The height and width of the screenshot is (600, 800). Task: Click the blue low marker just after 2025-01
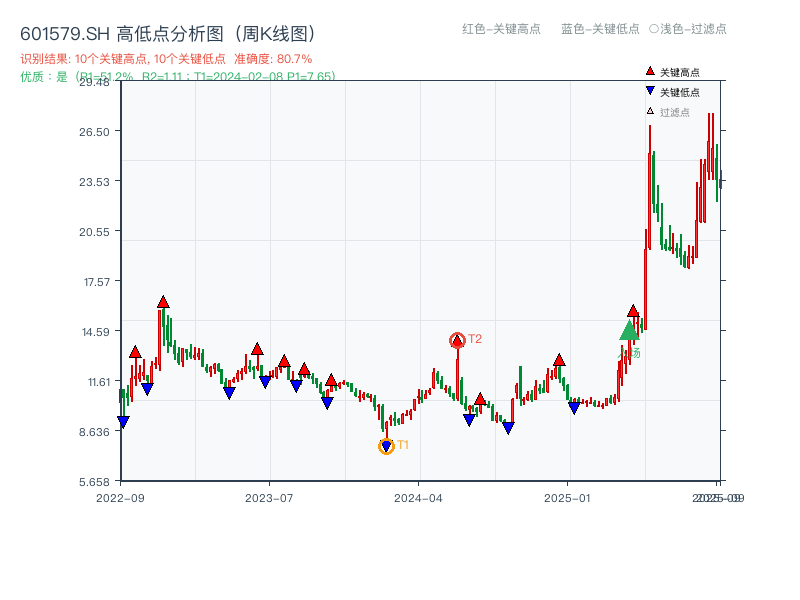point(574,407)
